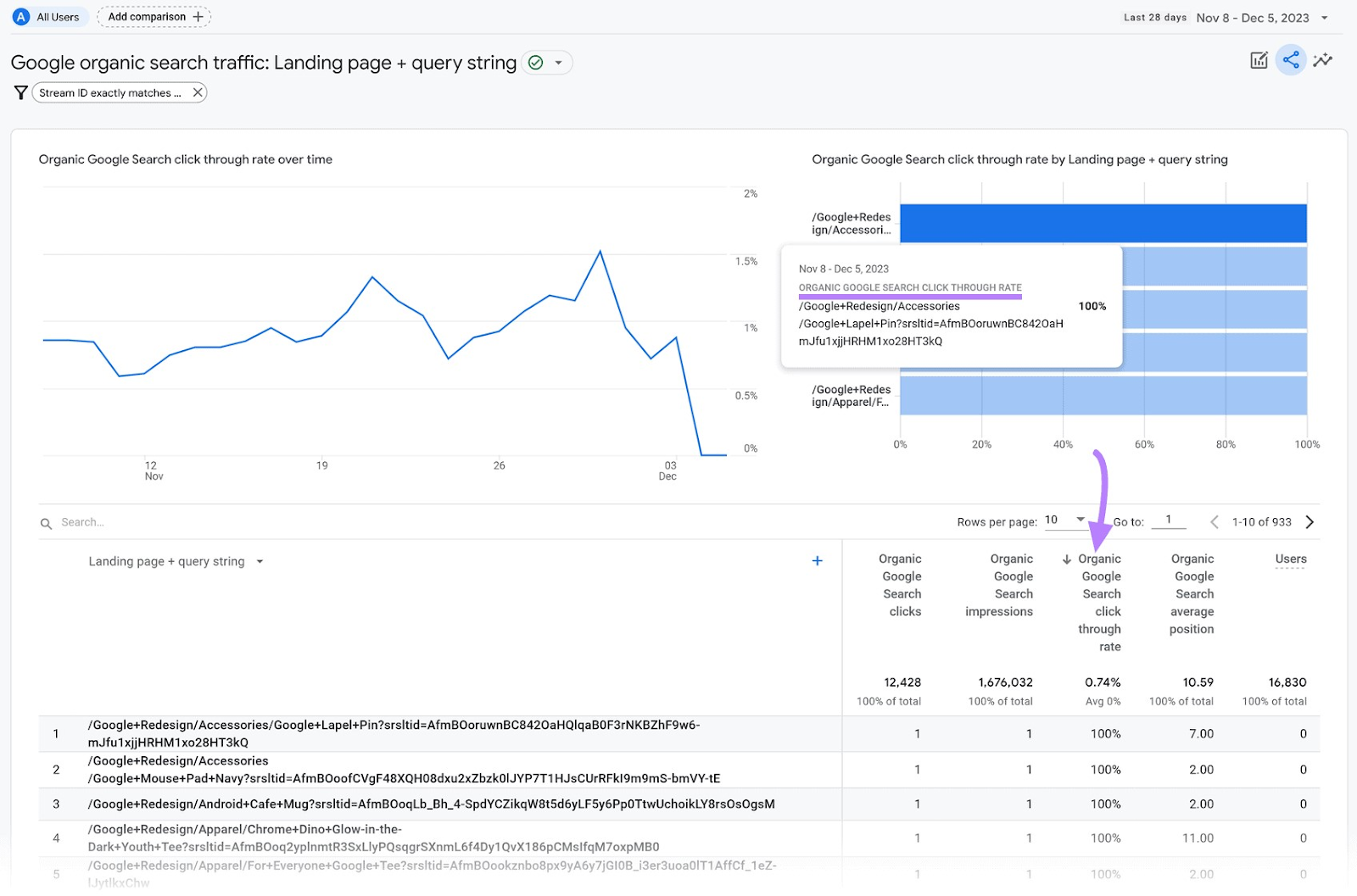
Task: Click the 16,830 total users value
Action: coord(1287,682)
